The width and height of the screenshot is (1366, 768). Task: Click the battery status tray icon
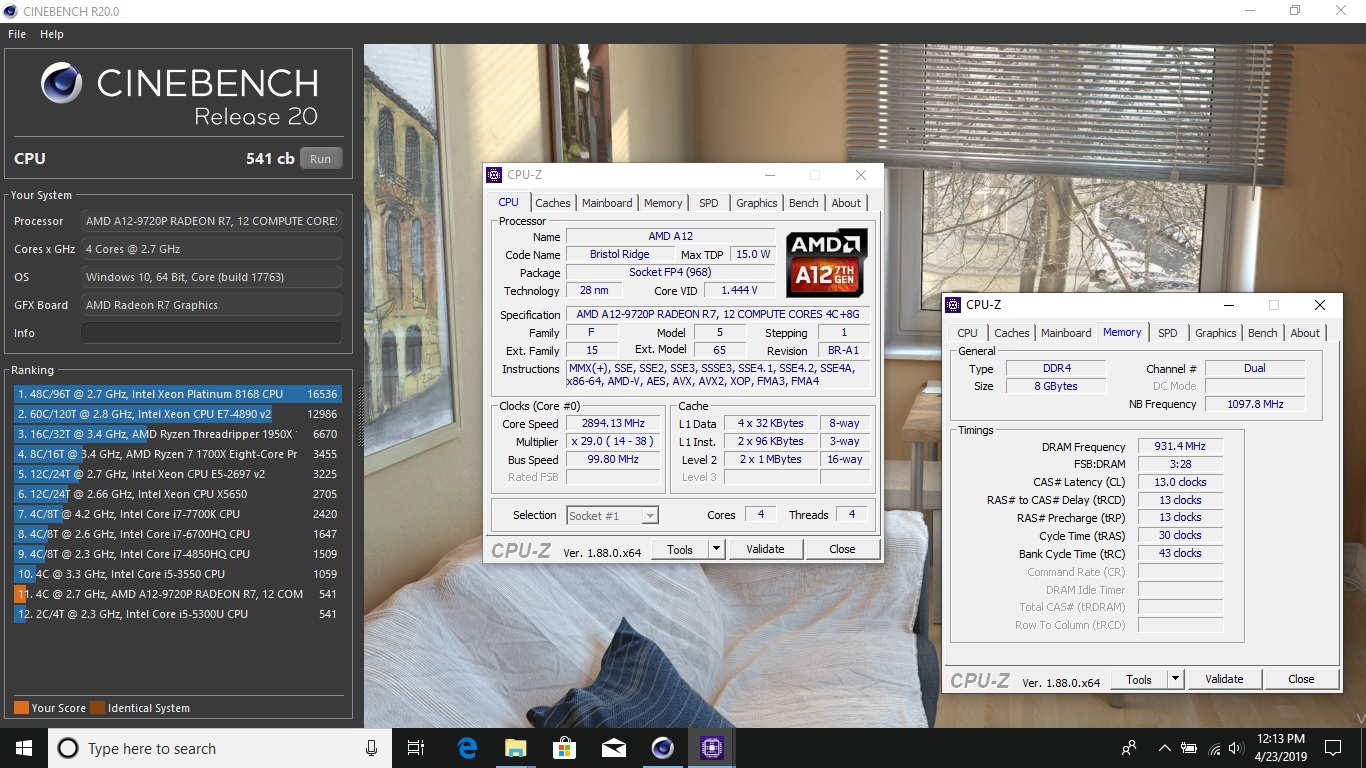click(1190, 748)
